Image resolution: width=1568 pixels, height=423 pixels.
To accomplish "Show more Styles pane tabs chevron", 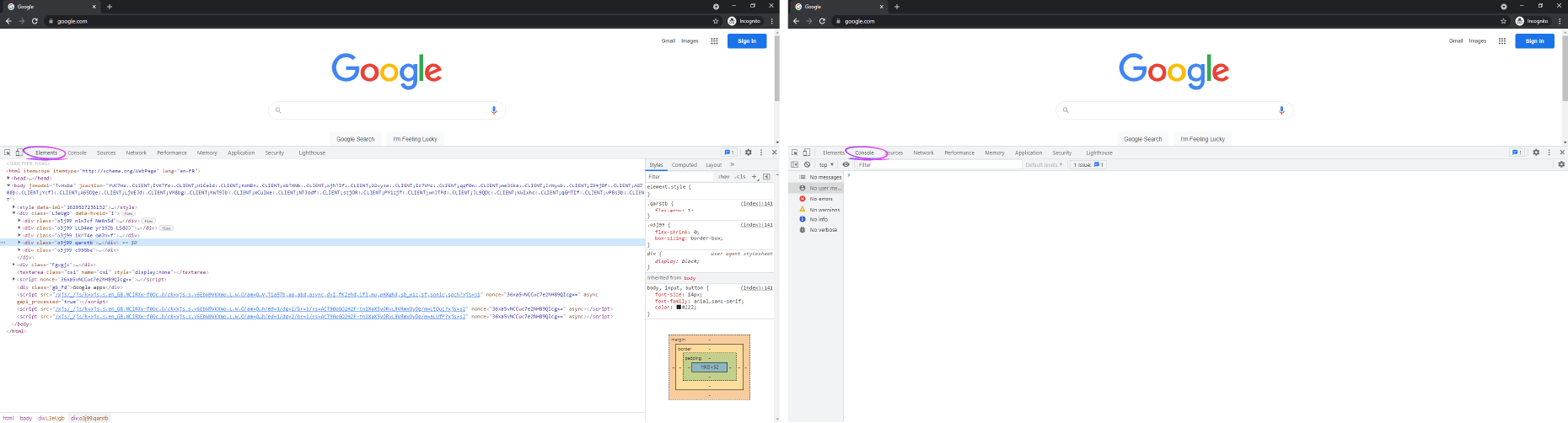I will 732,165.
